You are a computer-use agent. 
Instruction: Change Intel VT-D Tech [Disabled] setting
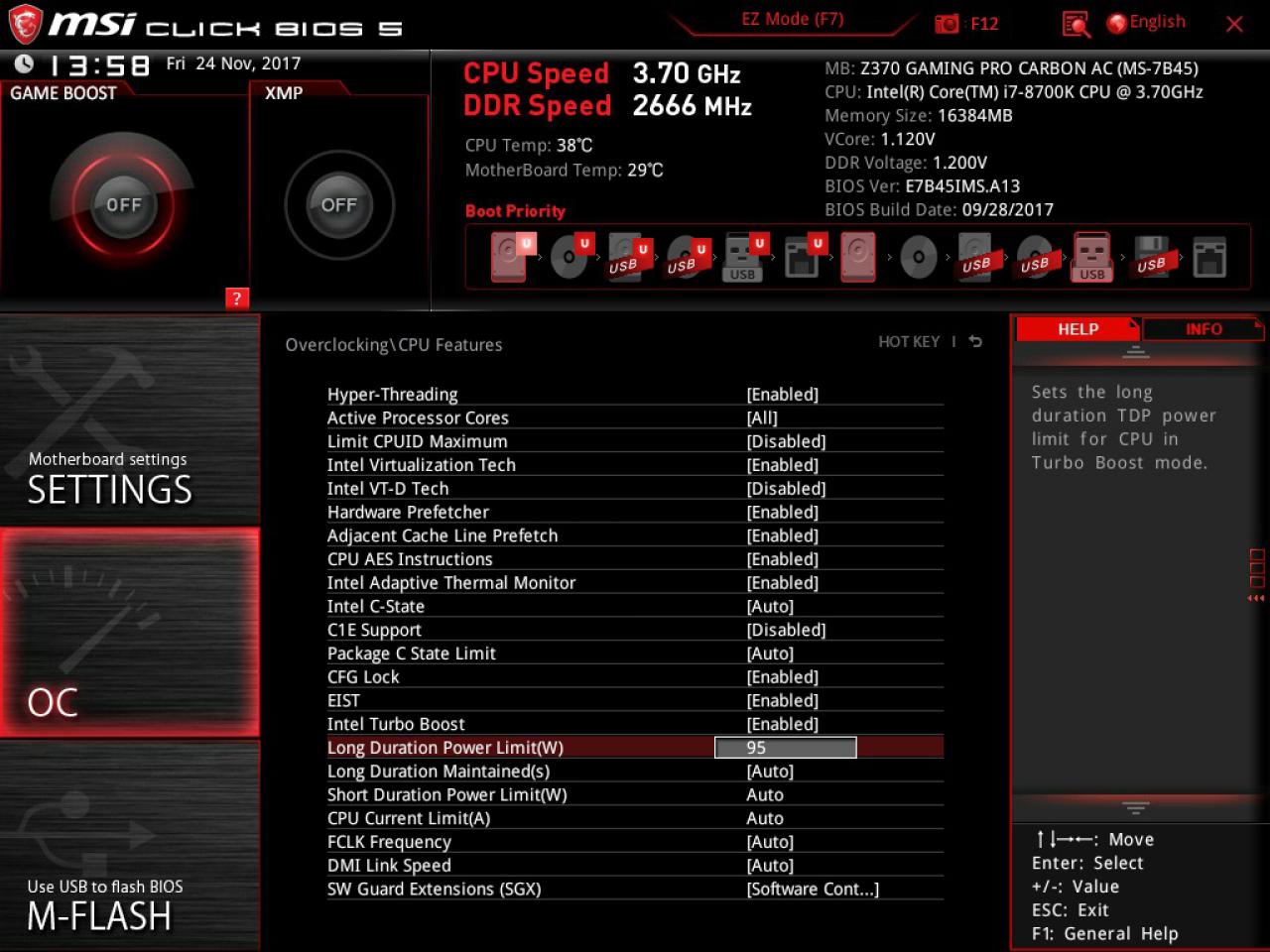(x=786, y=489)
